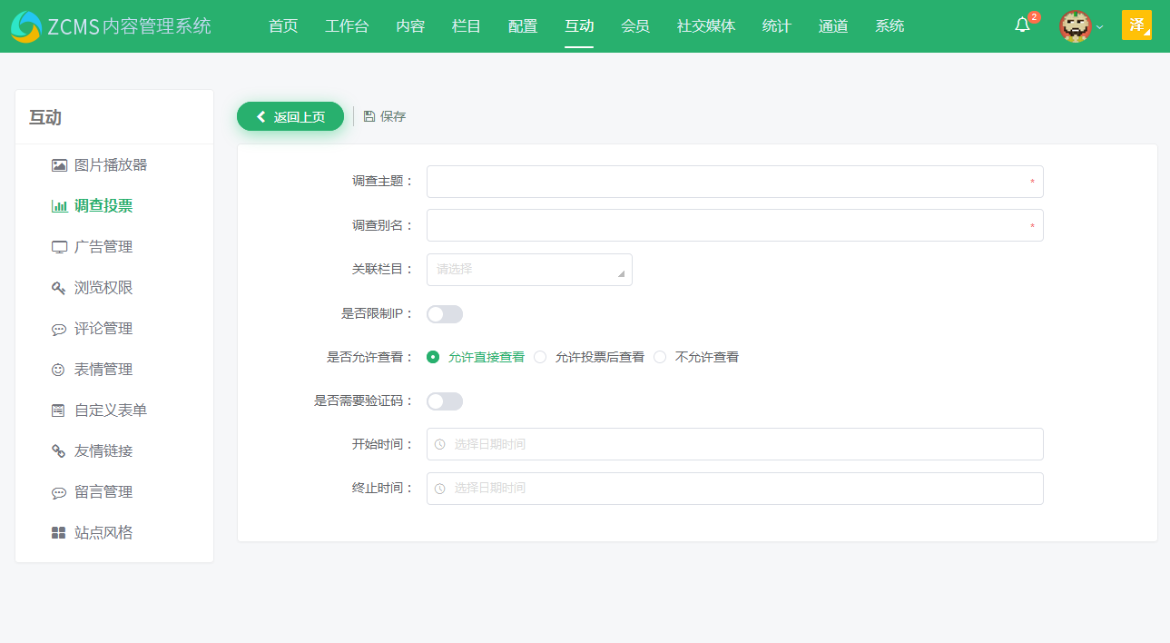Save the survey with 保存 button

pos(385,116)
